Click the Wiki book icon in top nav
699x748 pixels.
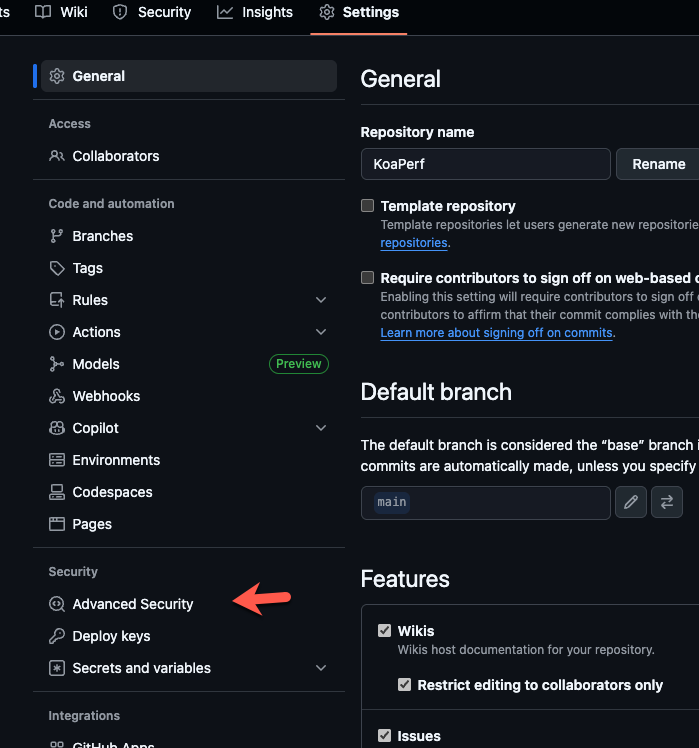click(43, 12)
